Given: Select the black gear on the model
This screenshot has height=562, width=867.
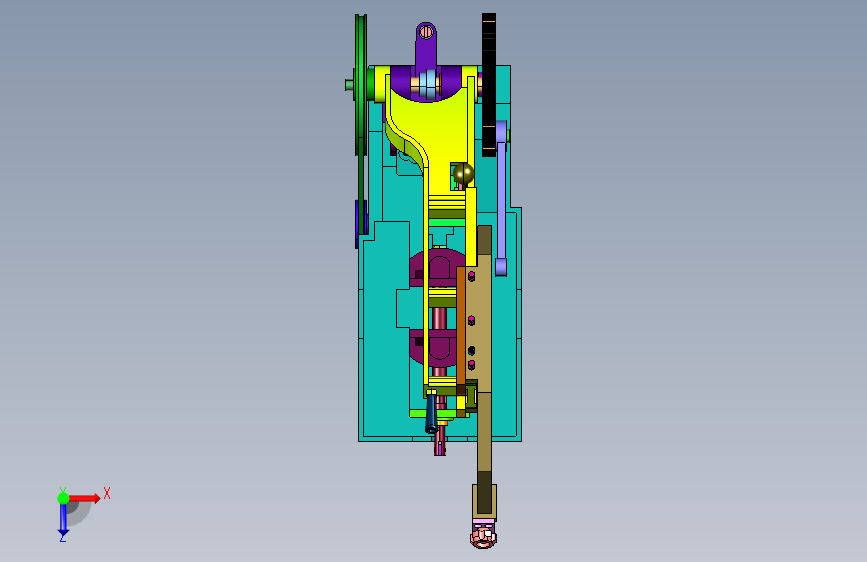Looking at the screenshot, I should tap(489, 85).
